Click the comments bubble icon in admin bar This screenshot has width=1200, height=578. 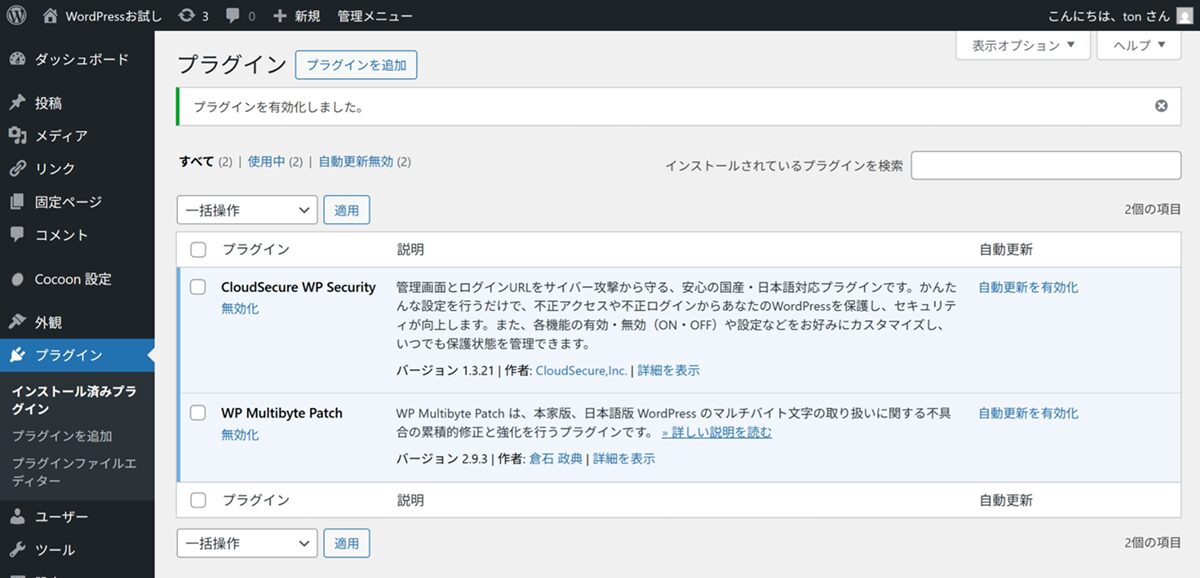click(232, 16)
